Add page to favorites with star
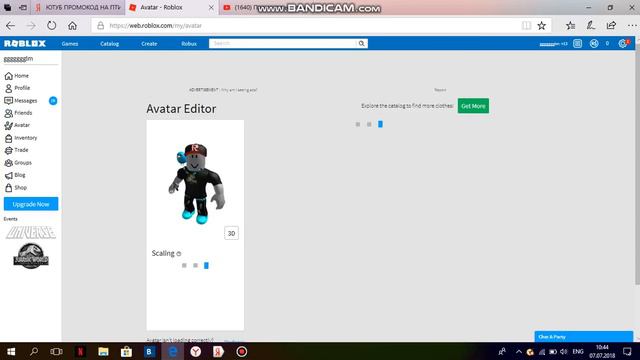The width and height of the screenshot is (640, 360). [541, 26]
